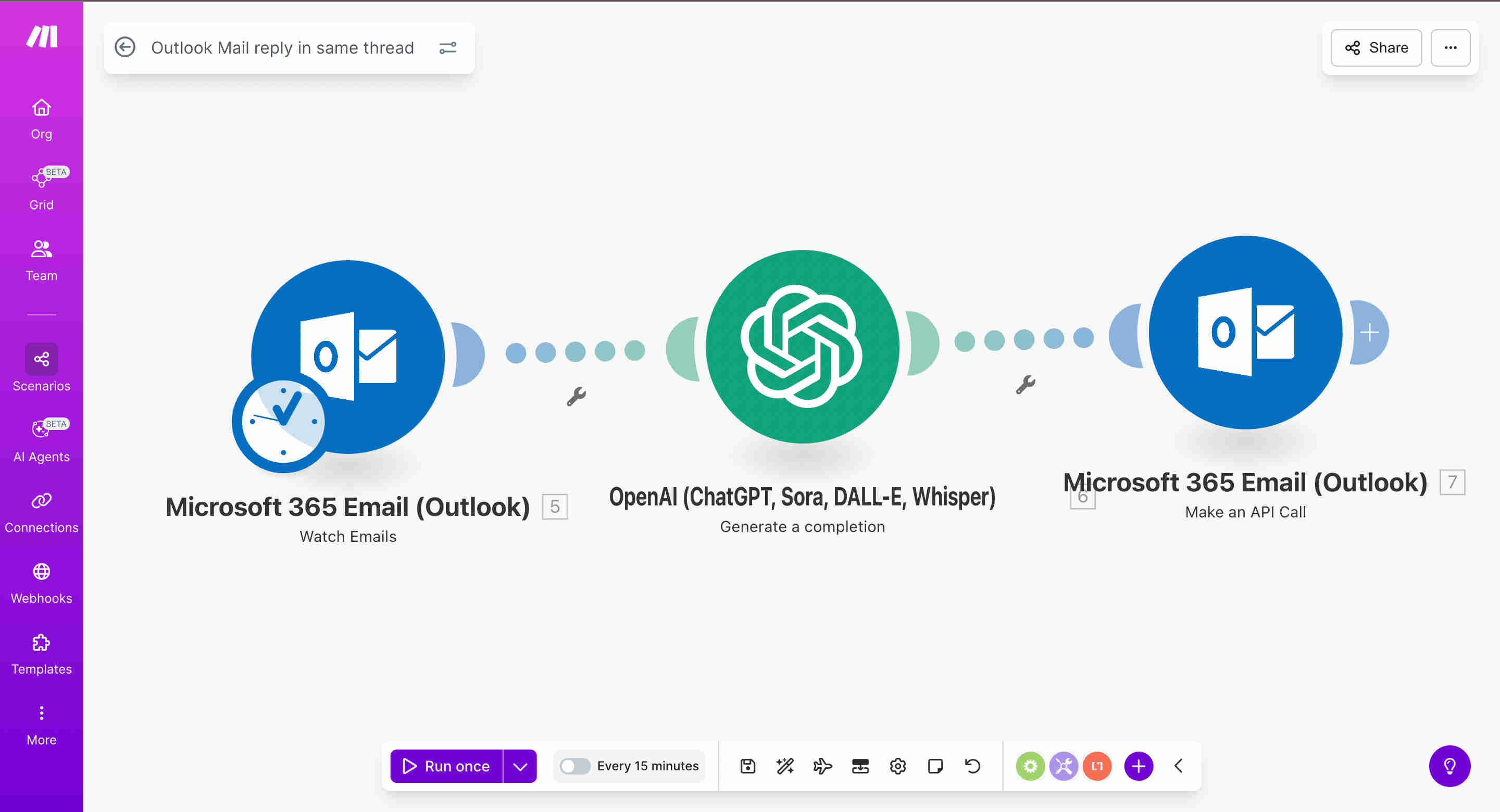Open the Outlook Watch Emails module
Screen dimensions: 1500x812
(x=348, y=356)
